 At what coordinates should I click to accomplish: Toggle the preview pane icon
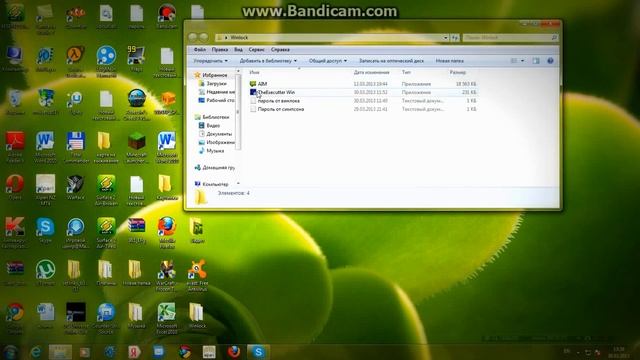536,61
